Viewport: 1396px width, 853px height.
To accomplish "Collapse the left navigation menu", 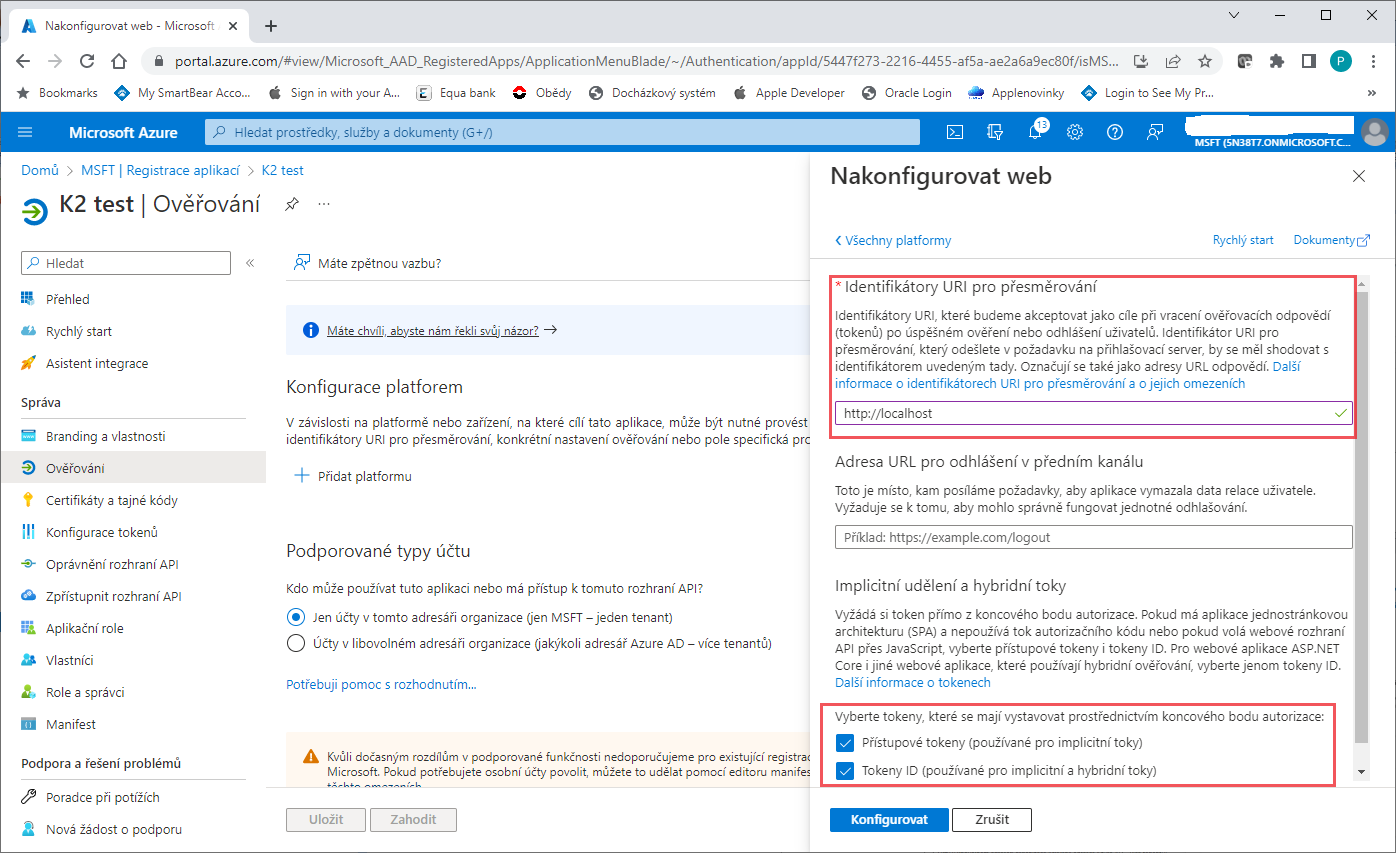I will coord(250,263).
